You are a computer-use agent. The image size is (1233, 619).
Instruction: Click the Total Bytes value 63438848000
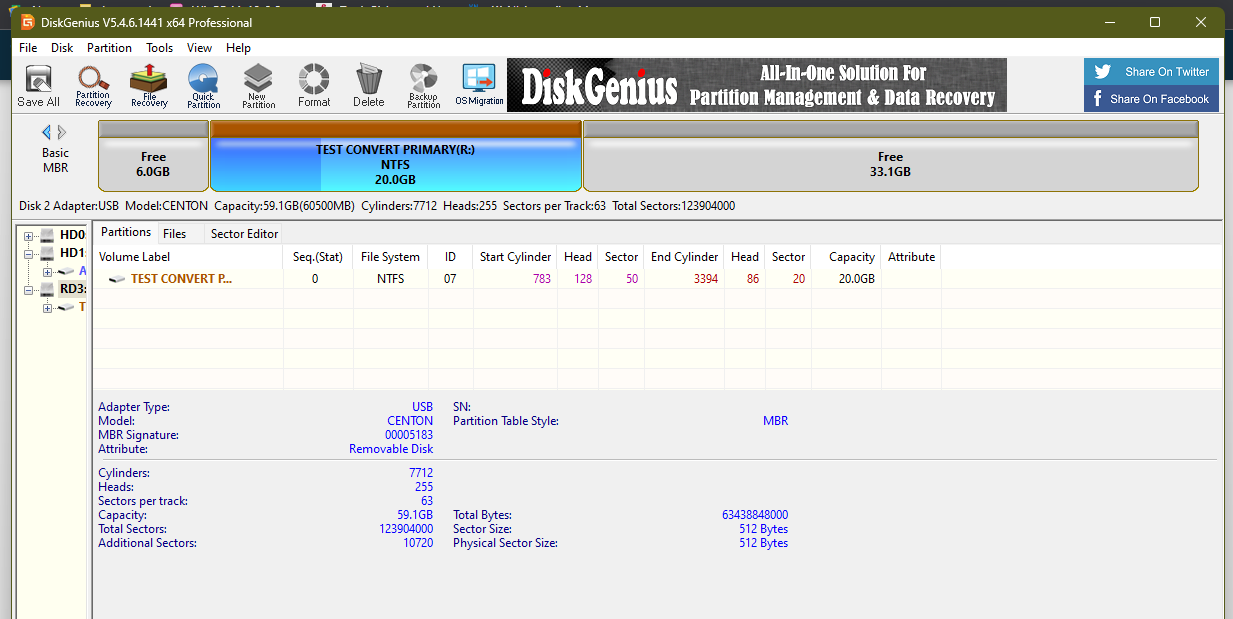755,515
